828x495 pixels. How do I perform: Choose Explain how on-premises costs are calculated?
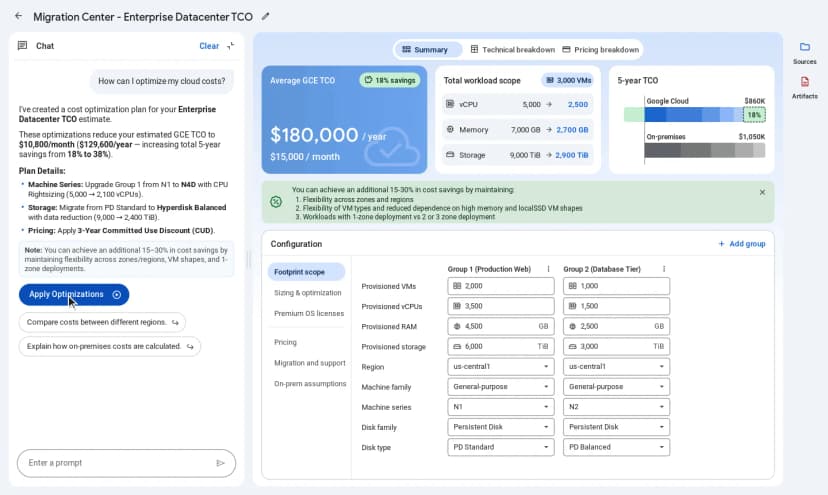pos(109,347)
